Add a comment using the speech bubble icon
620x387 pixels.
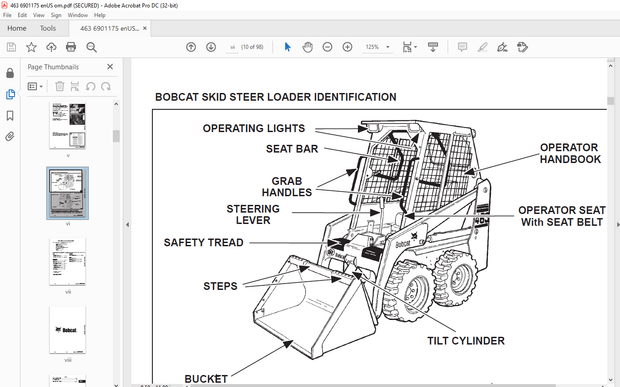point(462,47)
